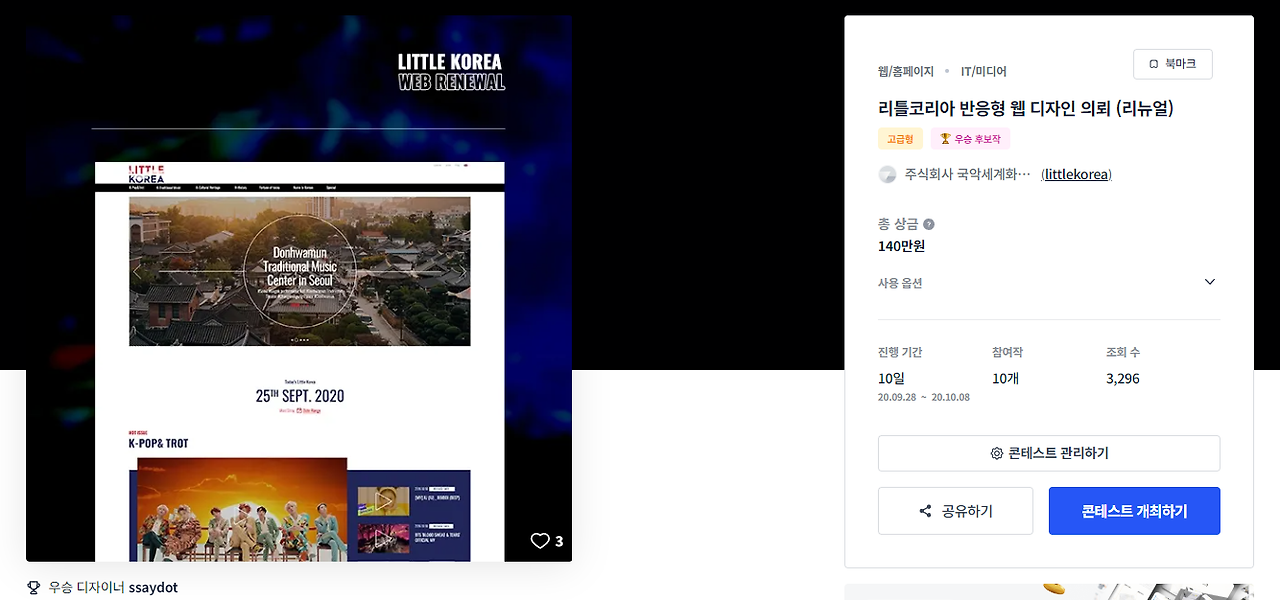Viewport: 1280px width, 600px height.
Task: Click the date range 20.09.28 ~ 20.10.08
Action: tap(924, 397)
